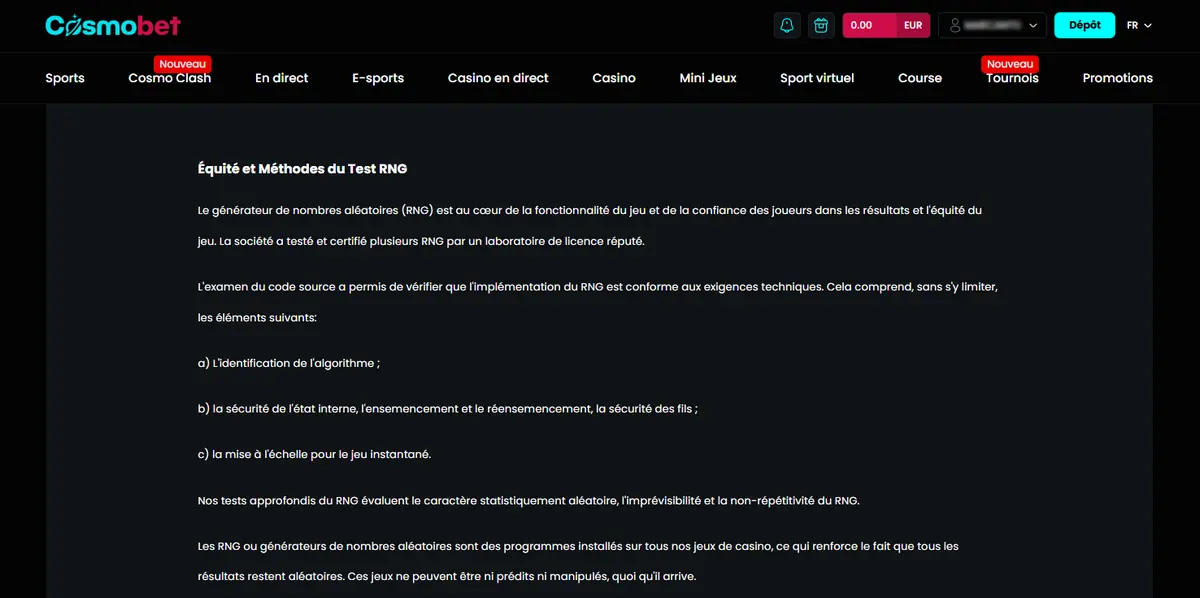This screenshot has height=598, width=1200.
Task: Open the gift basket icon
Action: click(x=821, y=25)
